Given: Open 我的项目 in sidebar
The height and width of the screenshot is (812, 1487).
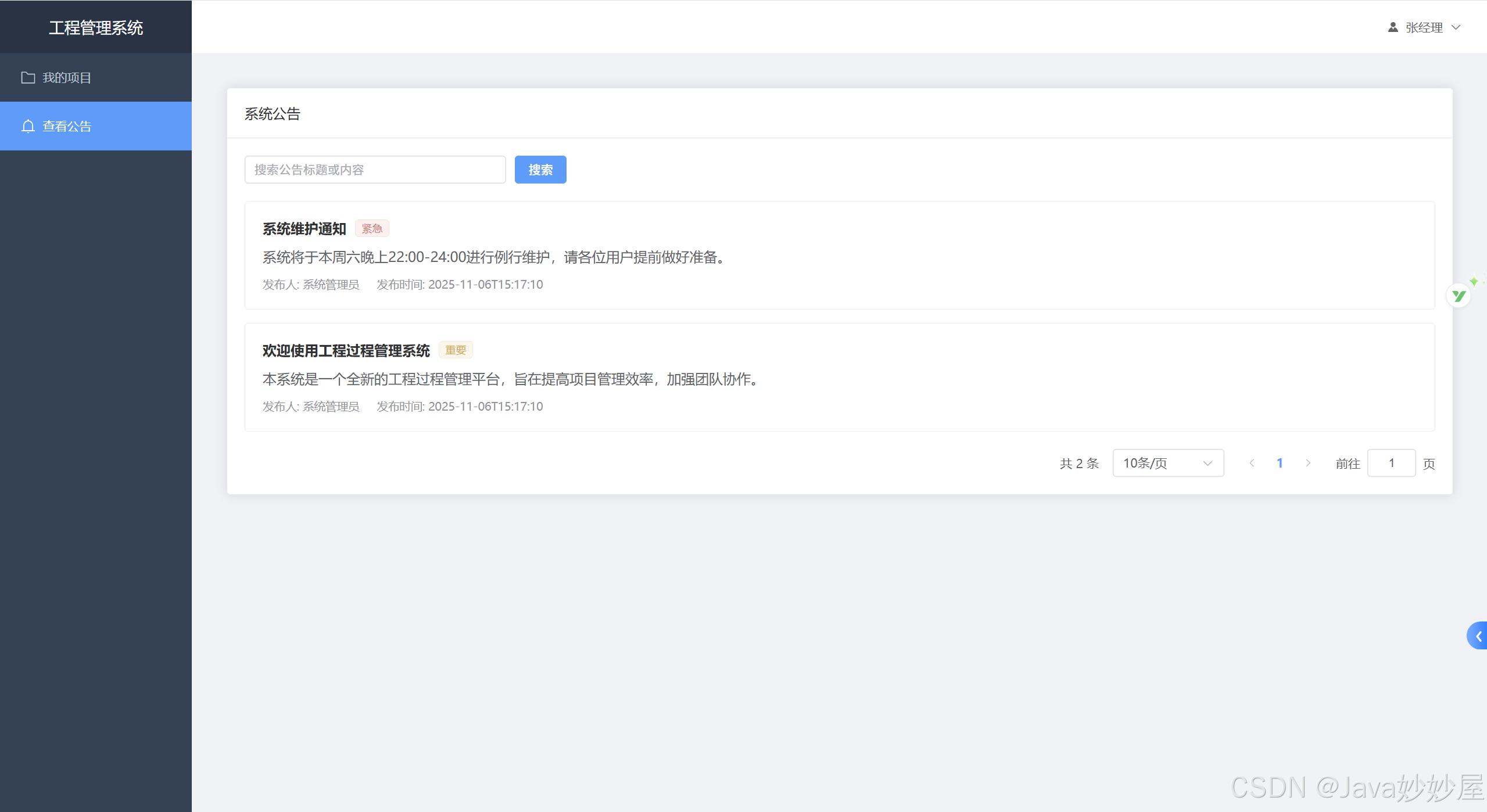Looking at the screenshot, I should click(x=96, y=77).
